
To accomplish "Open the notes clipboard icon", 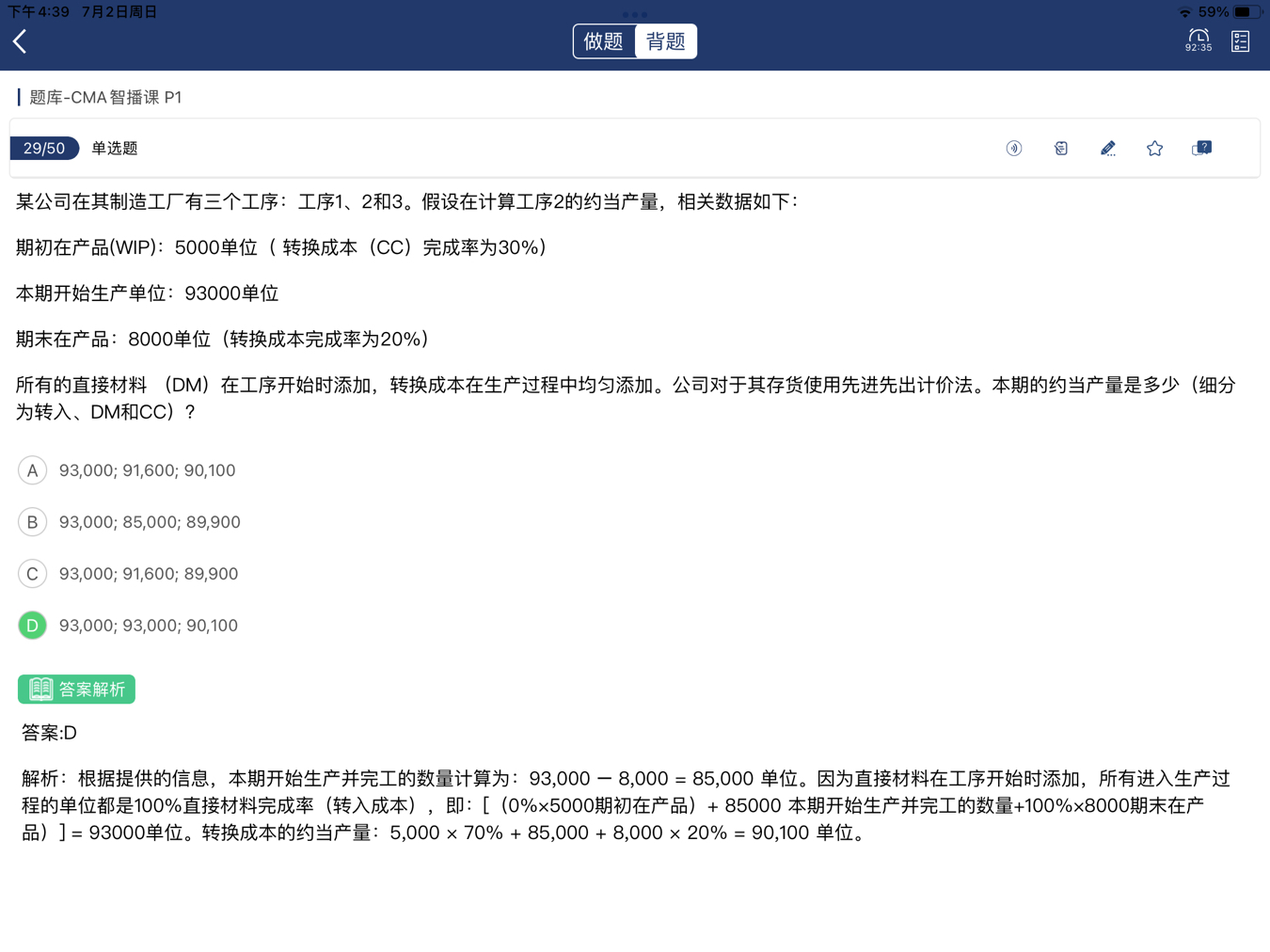I will (1060, 149).
